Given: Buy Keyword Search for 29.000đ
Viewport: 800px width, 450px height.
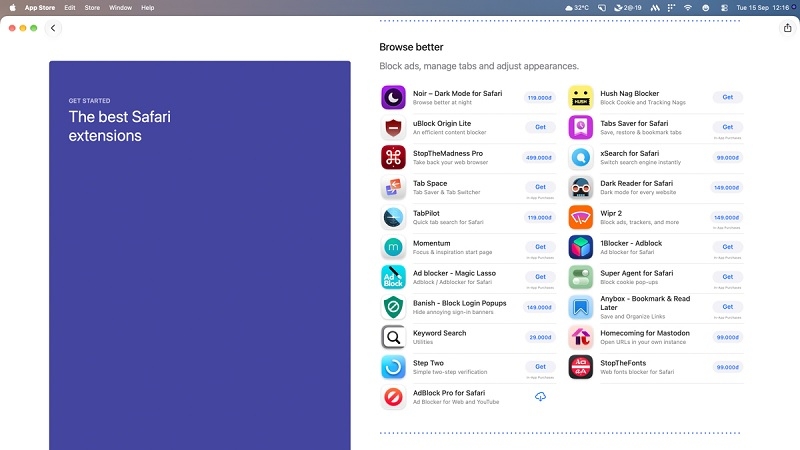Looking at the screenshot, I should coord(540,337).
